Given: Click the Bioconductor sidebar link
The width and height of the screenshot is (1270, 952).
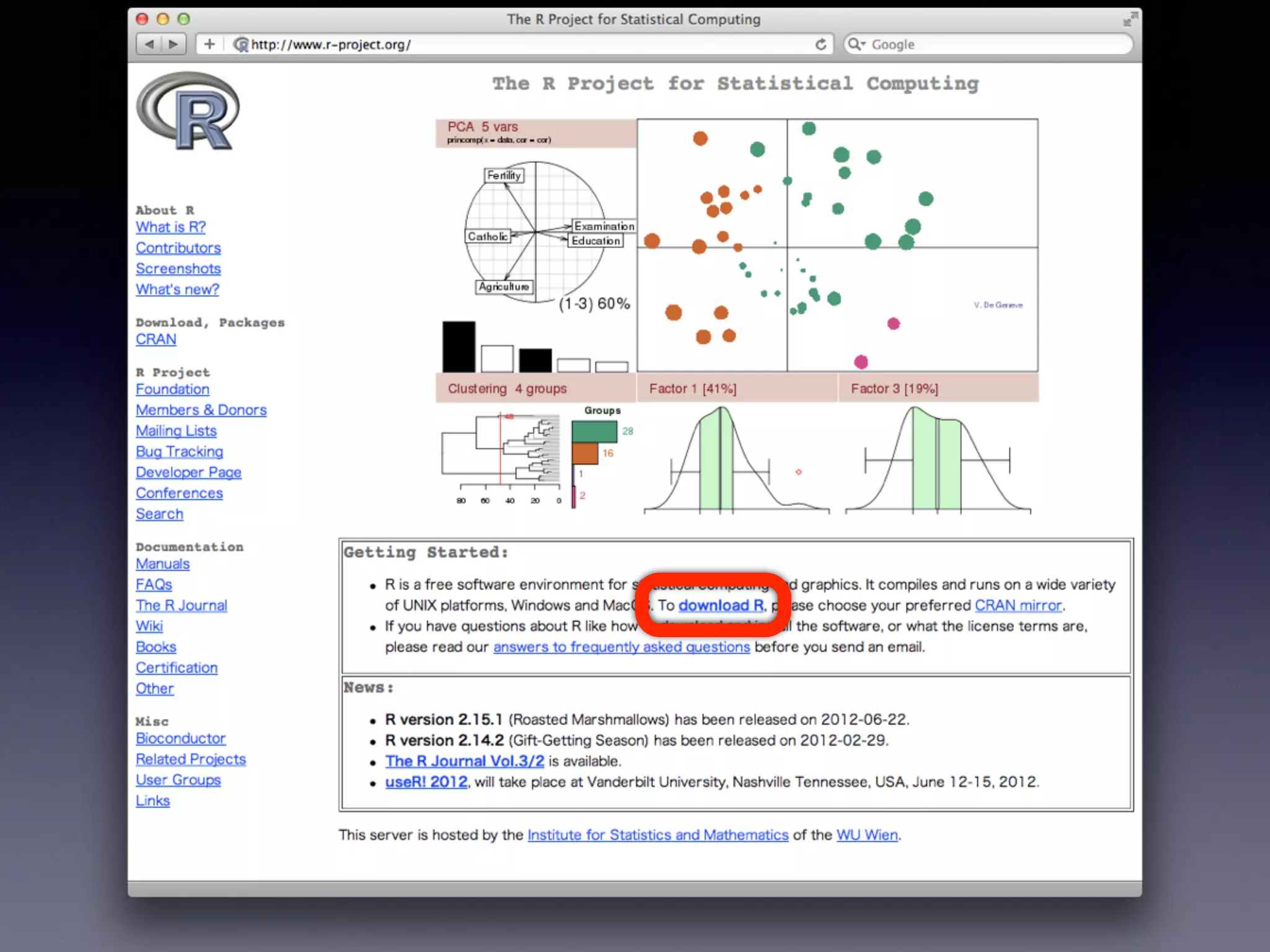Looking at the screenshot, I should point(180,739).
